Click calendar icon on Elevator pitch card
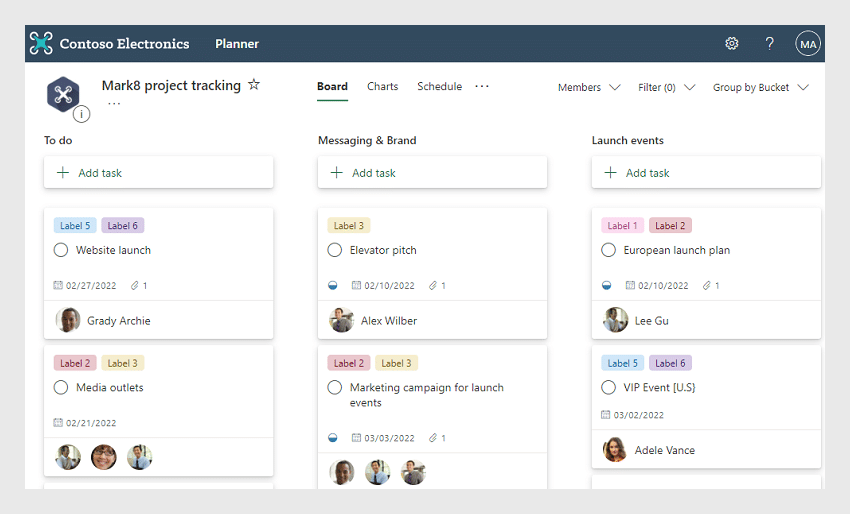This screenshot has height=514, width=850. point(356,285)
